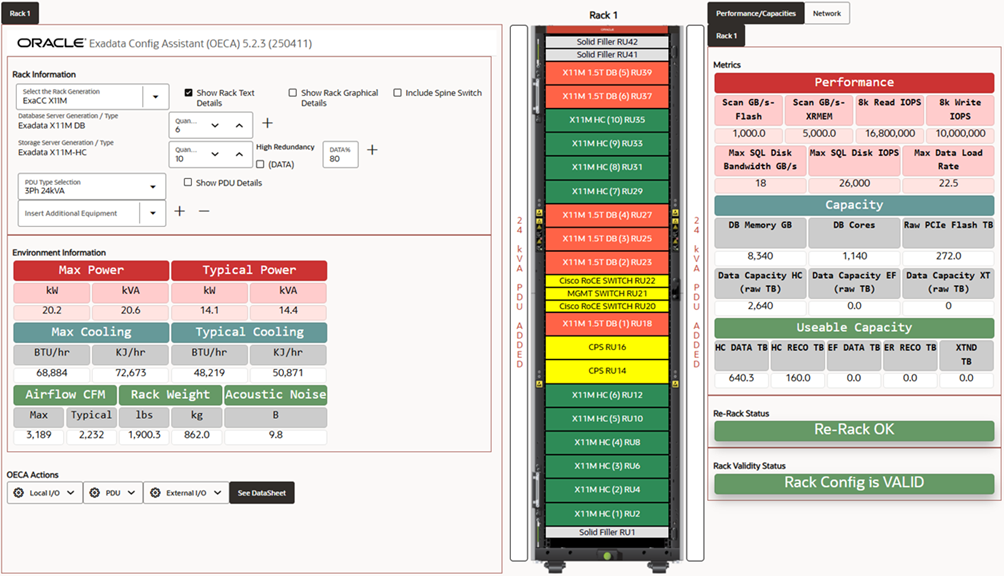Select X11M HC (6) RU12 in rack

[607, 395]
